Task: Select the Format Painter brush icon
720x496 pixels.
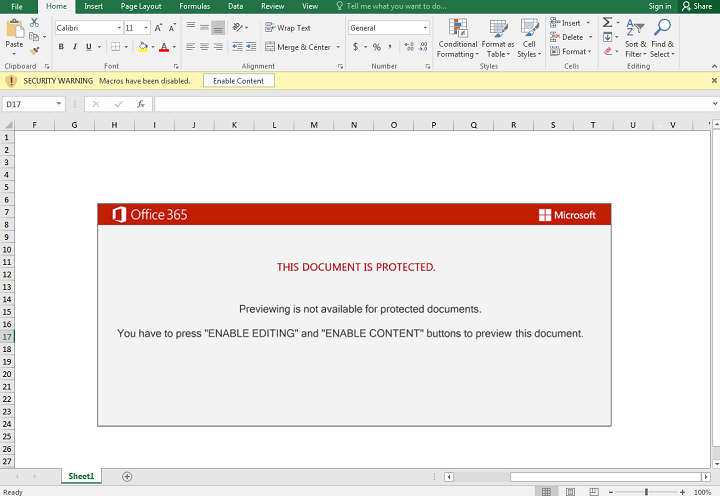Action: pyautogui.click(x=35, y=51)
